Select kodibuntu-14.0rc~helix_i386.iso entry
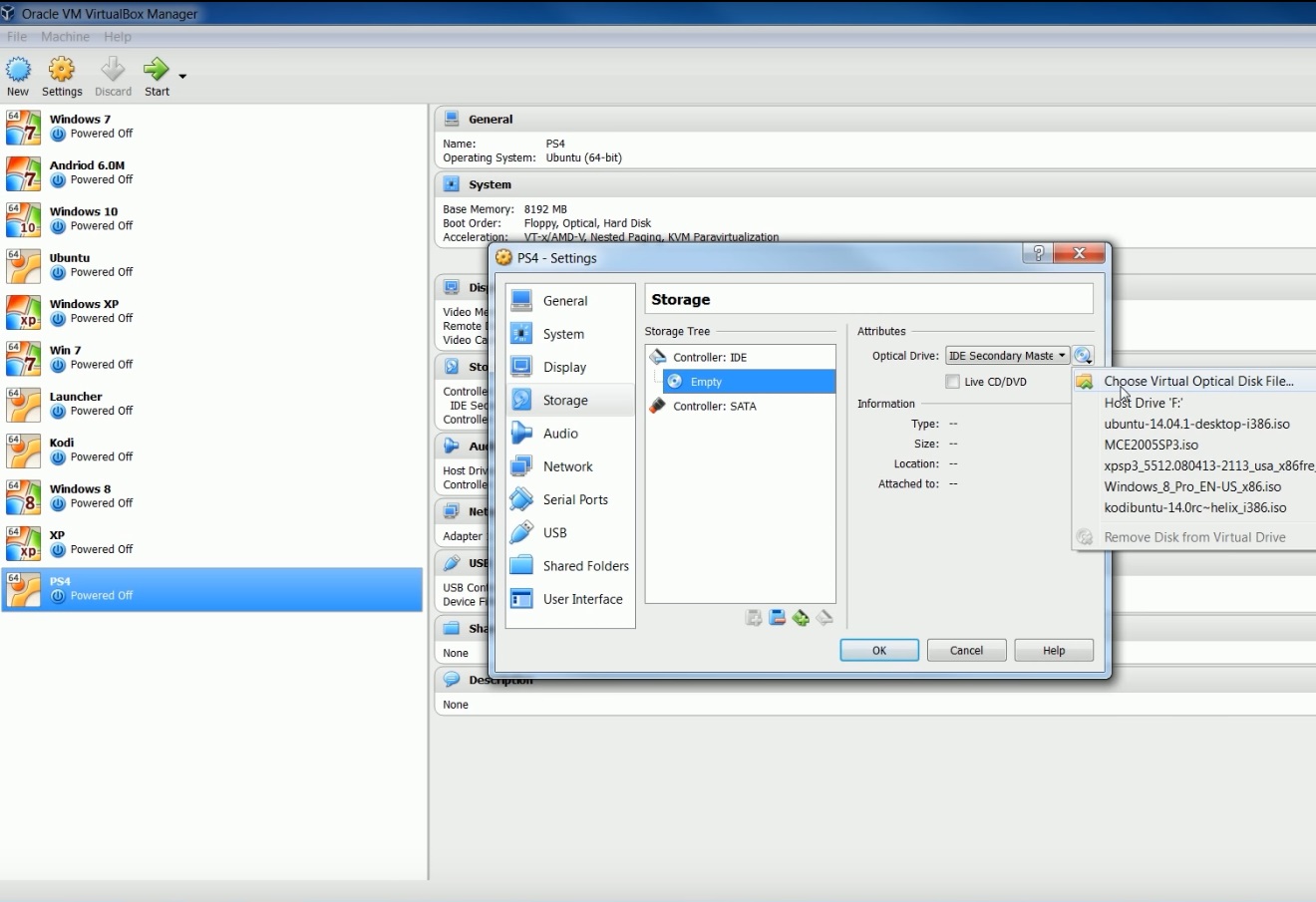1316x902 pixels. tap(1194, 507)
